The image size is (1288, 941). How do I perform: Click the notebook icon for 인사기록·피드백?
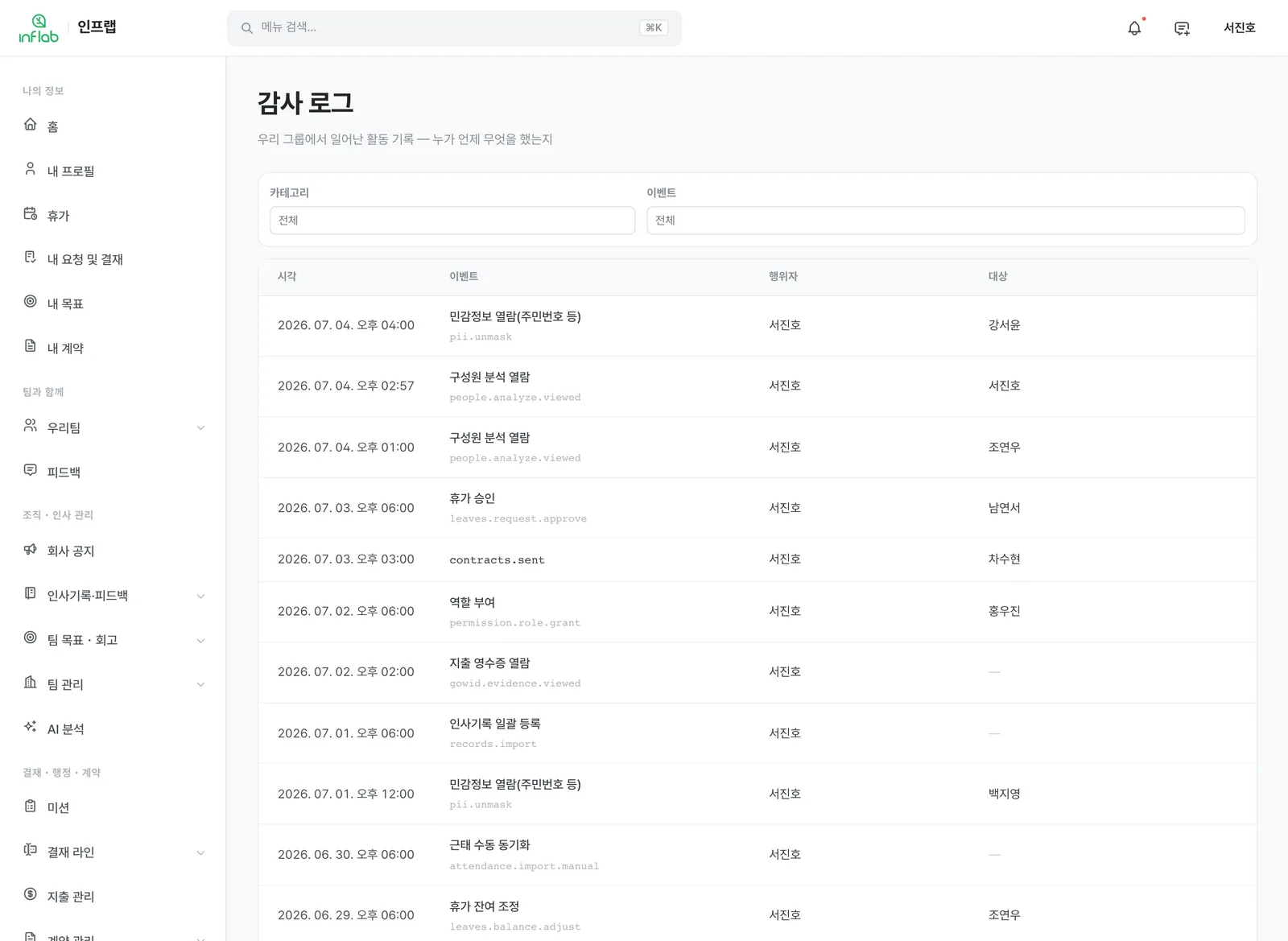click(x=31, y=593)
